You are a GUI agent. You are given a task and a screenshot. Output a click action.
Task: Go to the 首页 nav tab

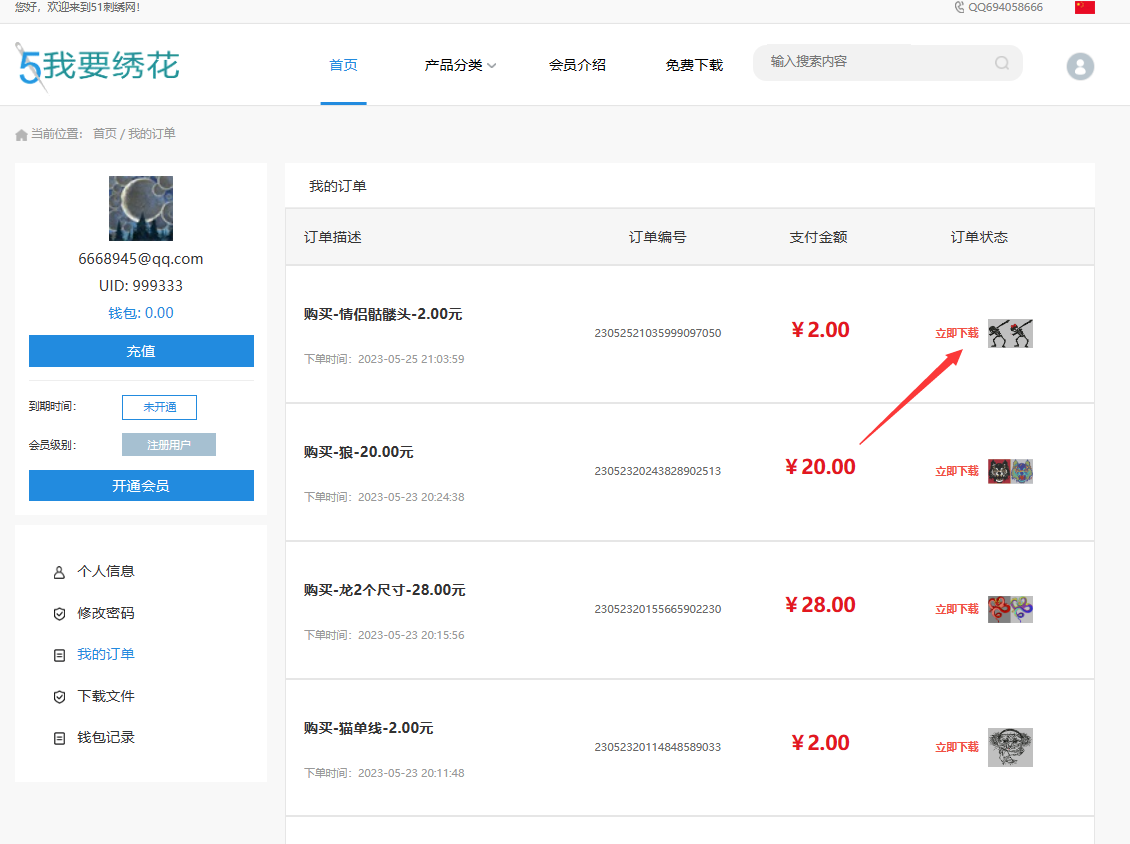coord(343,65)
